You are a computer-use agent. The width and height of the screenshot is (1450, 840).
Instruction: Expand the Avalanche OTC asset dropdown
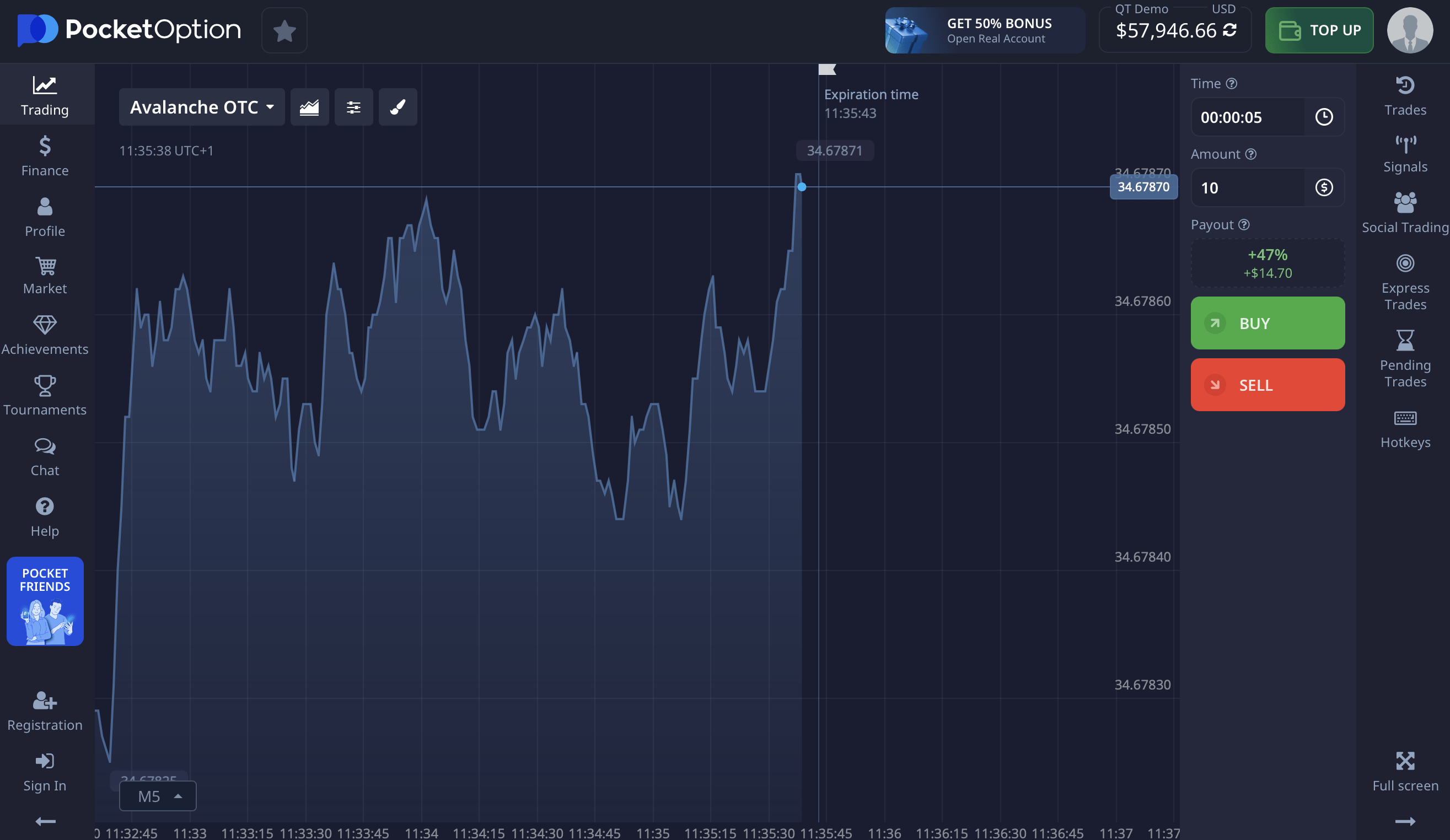pos(201,107)
